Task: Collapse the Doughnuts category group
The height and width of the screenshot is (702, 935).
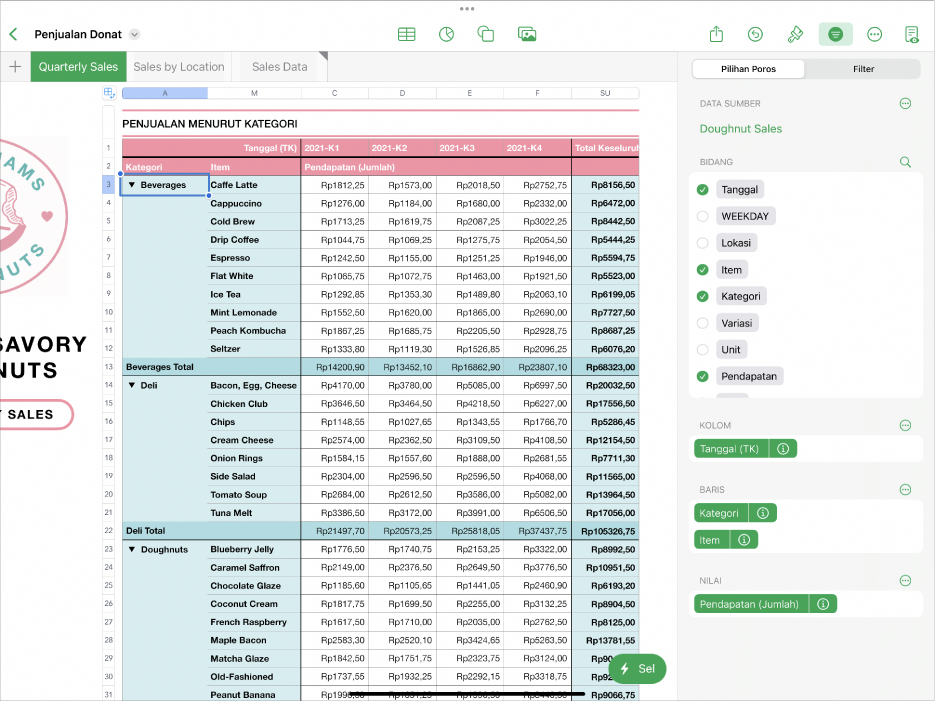Action: pyautogui.click(x=132, y=549)
